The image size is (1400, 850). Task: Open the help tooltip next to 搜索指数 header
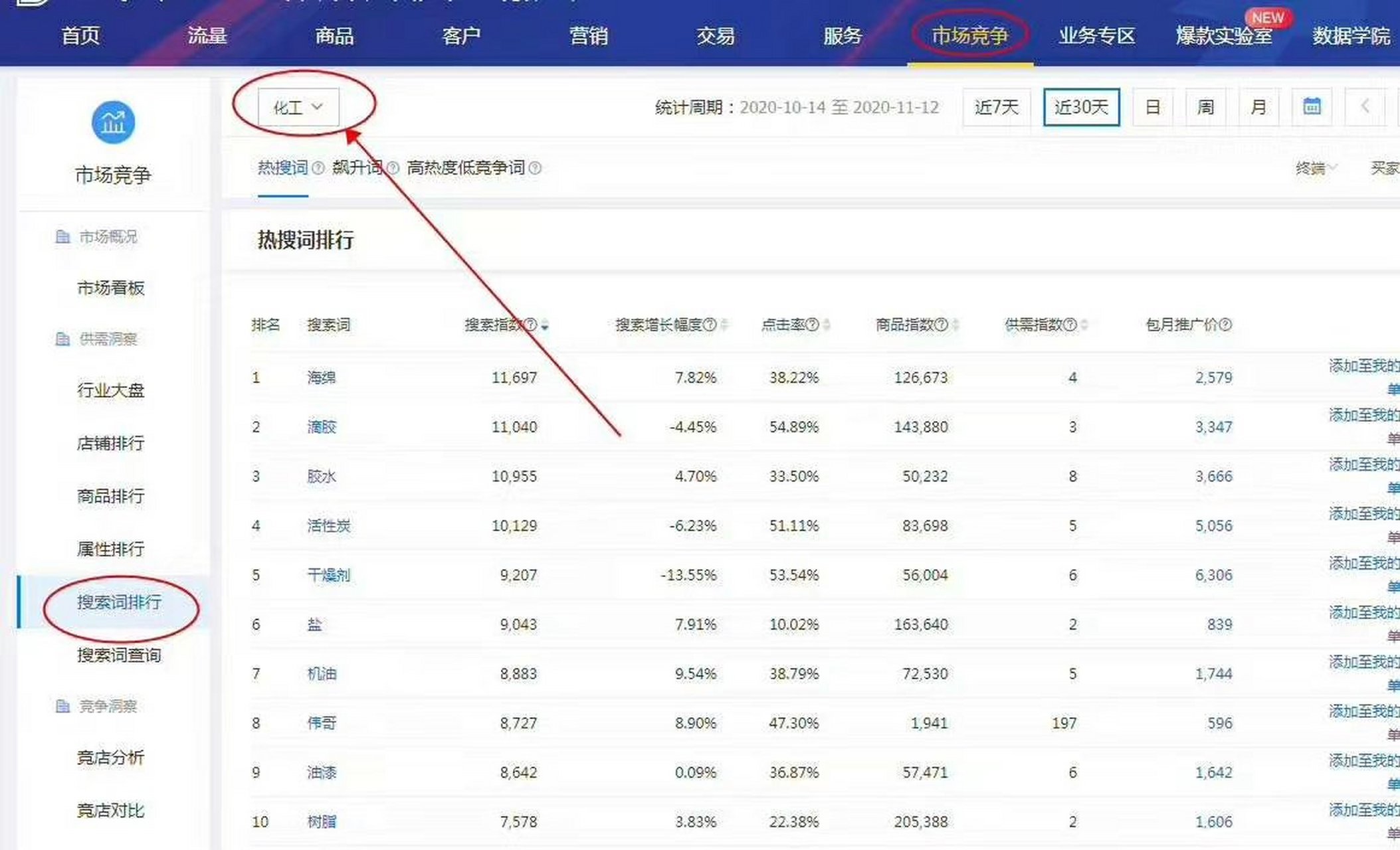coord(530,325)
